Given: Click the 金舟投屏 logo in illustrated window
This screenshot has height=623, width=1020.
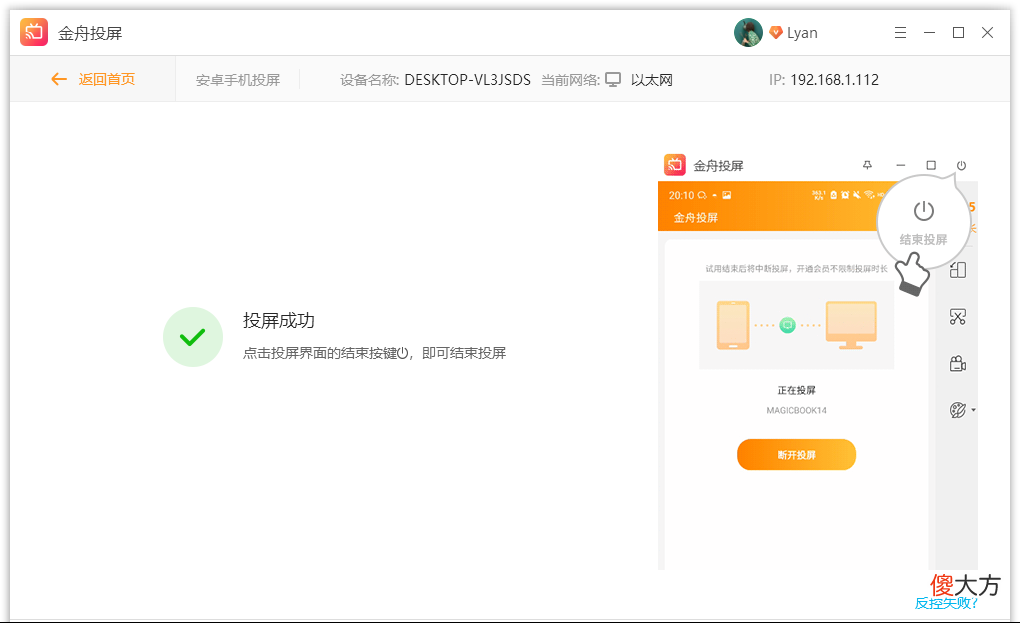Looking at the screenshot, I should click(675, 165).
